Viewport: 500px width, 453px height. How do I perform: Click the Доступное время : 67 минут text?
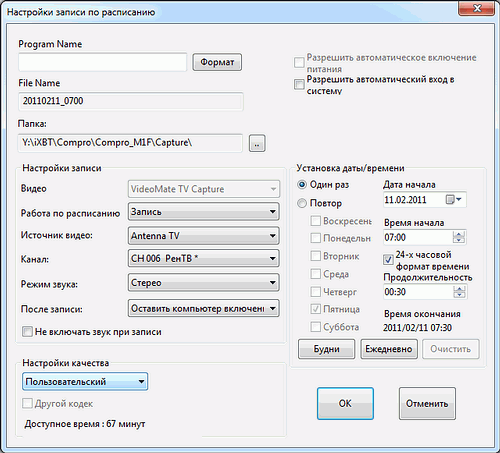click(x=85, y=424)
